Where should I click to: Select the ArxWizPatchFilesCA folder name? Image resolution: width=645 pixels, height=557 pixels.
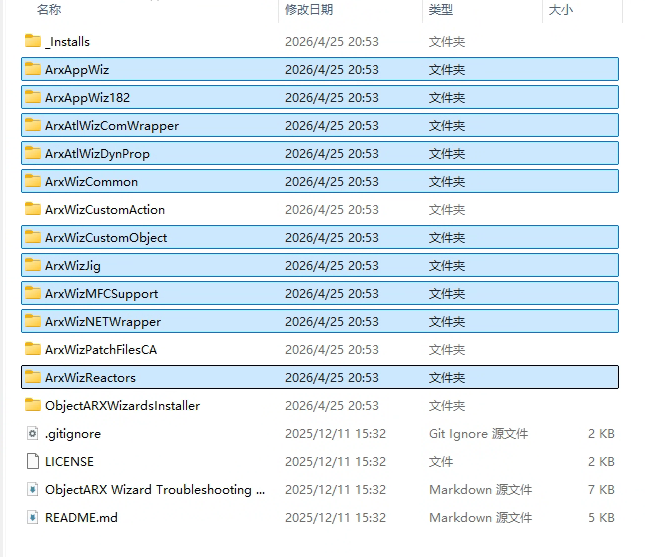pos(101,349)
